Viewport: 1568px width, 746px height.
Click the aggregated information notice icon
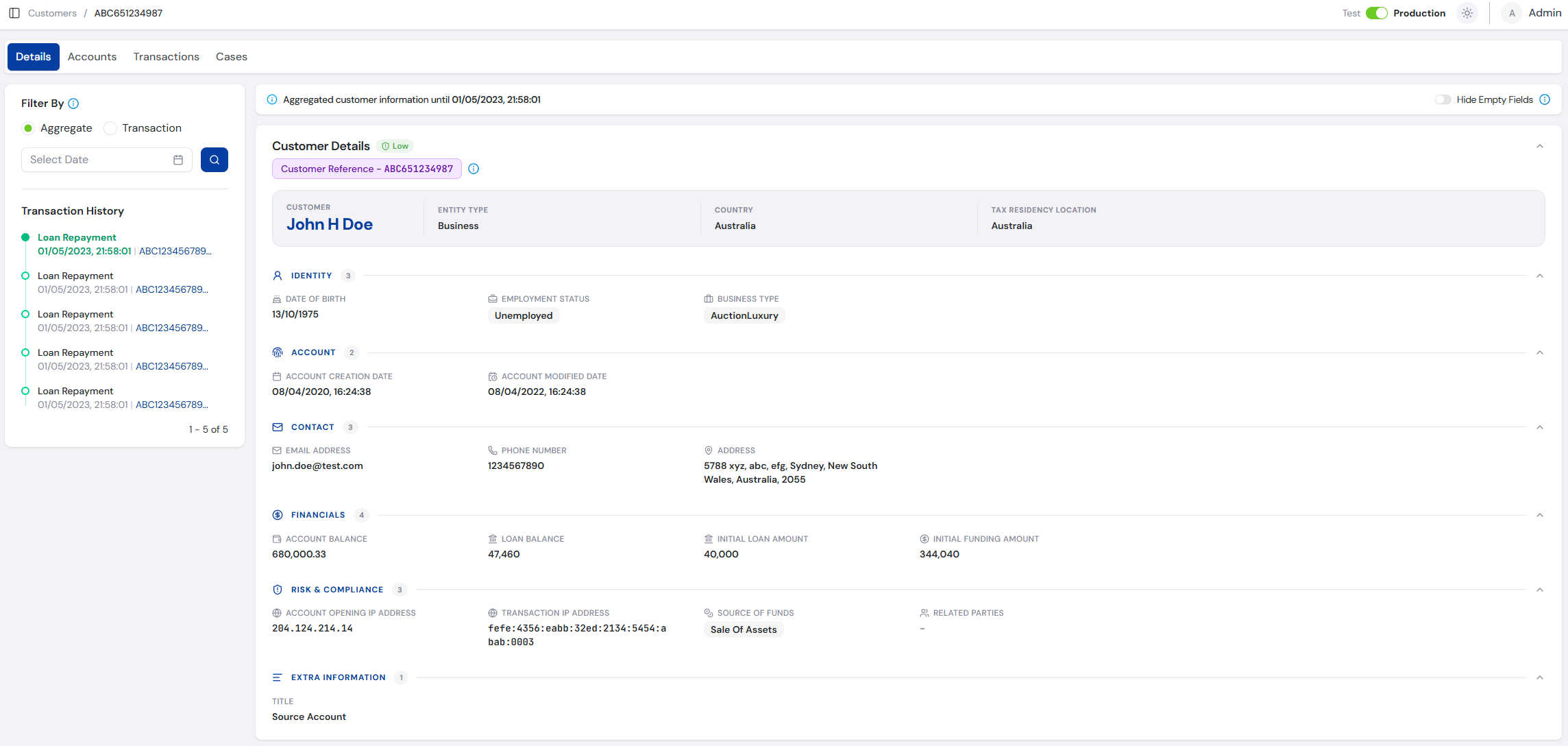click(x=272, y=99)
